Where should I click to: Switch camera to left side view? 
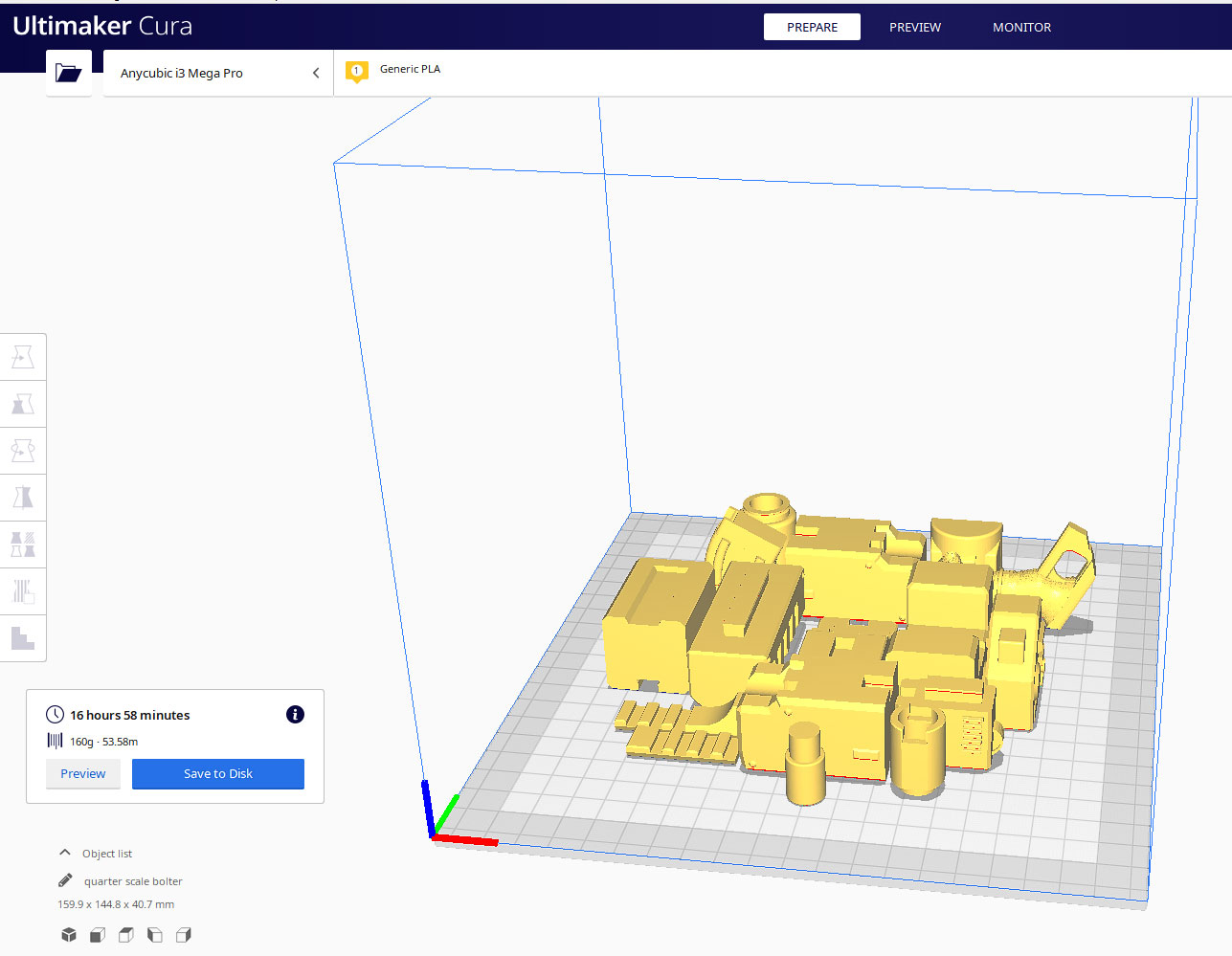click(155, 935)
